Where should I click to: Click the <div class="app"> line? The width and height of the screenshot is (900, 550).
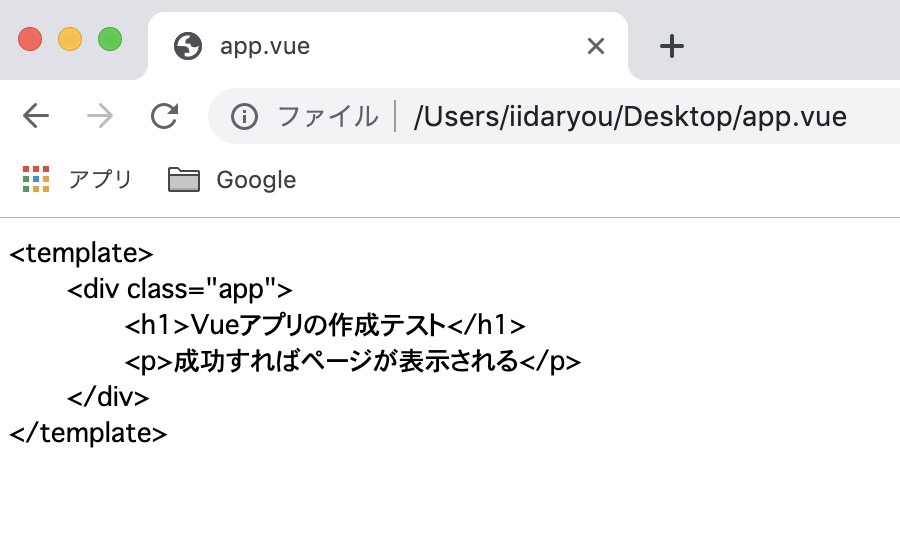tap(180, 289)
